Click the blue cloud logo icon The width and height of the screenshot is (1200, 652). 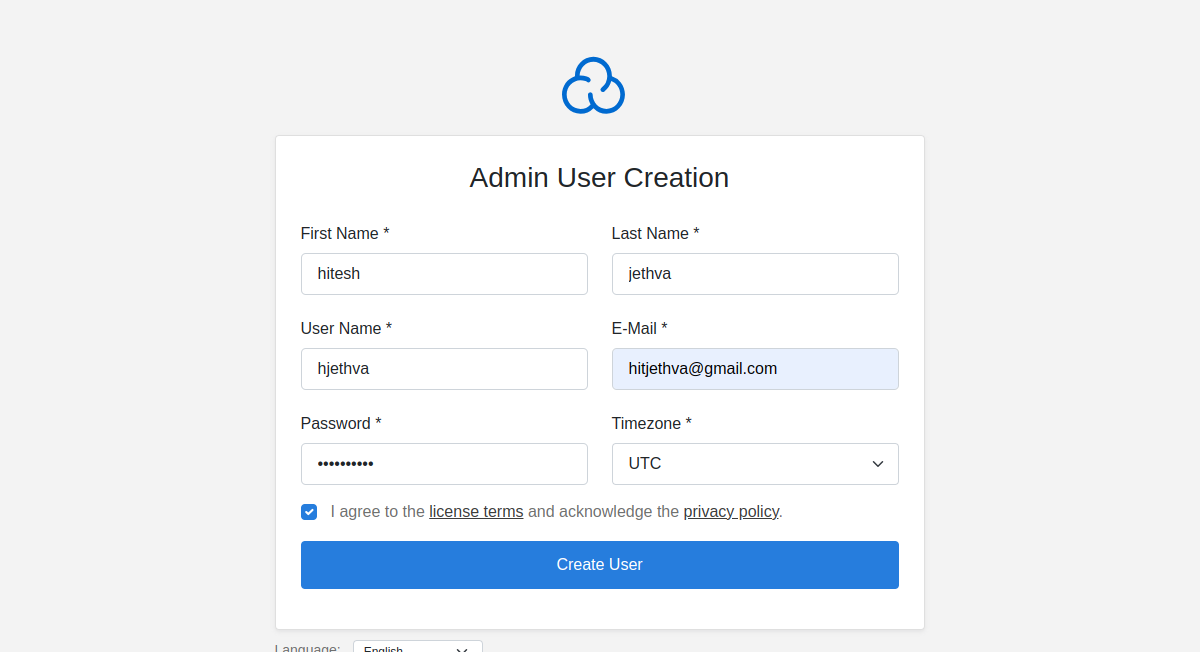[593, 86]
